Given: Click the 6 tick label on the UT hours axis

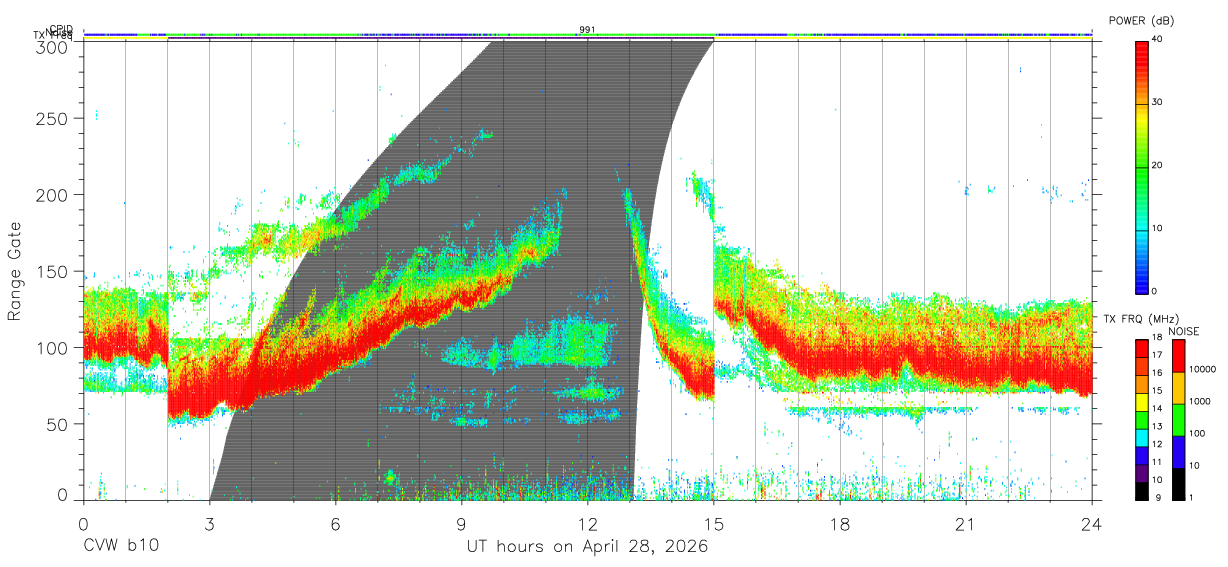Looking at the screenshot, I should pyautogui.click(x=335, y=524).
